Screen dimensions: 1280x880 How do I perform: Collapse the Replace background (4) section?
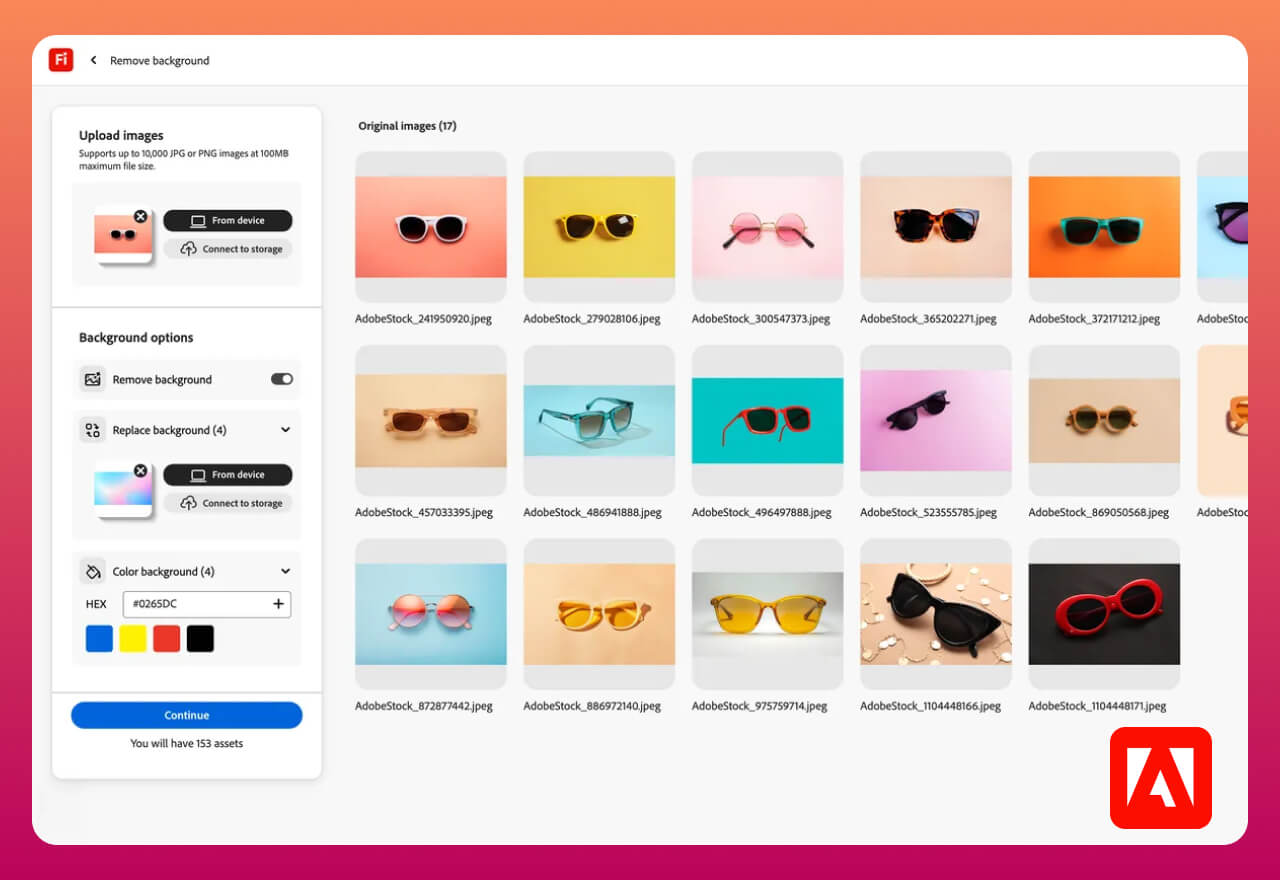285,430
